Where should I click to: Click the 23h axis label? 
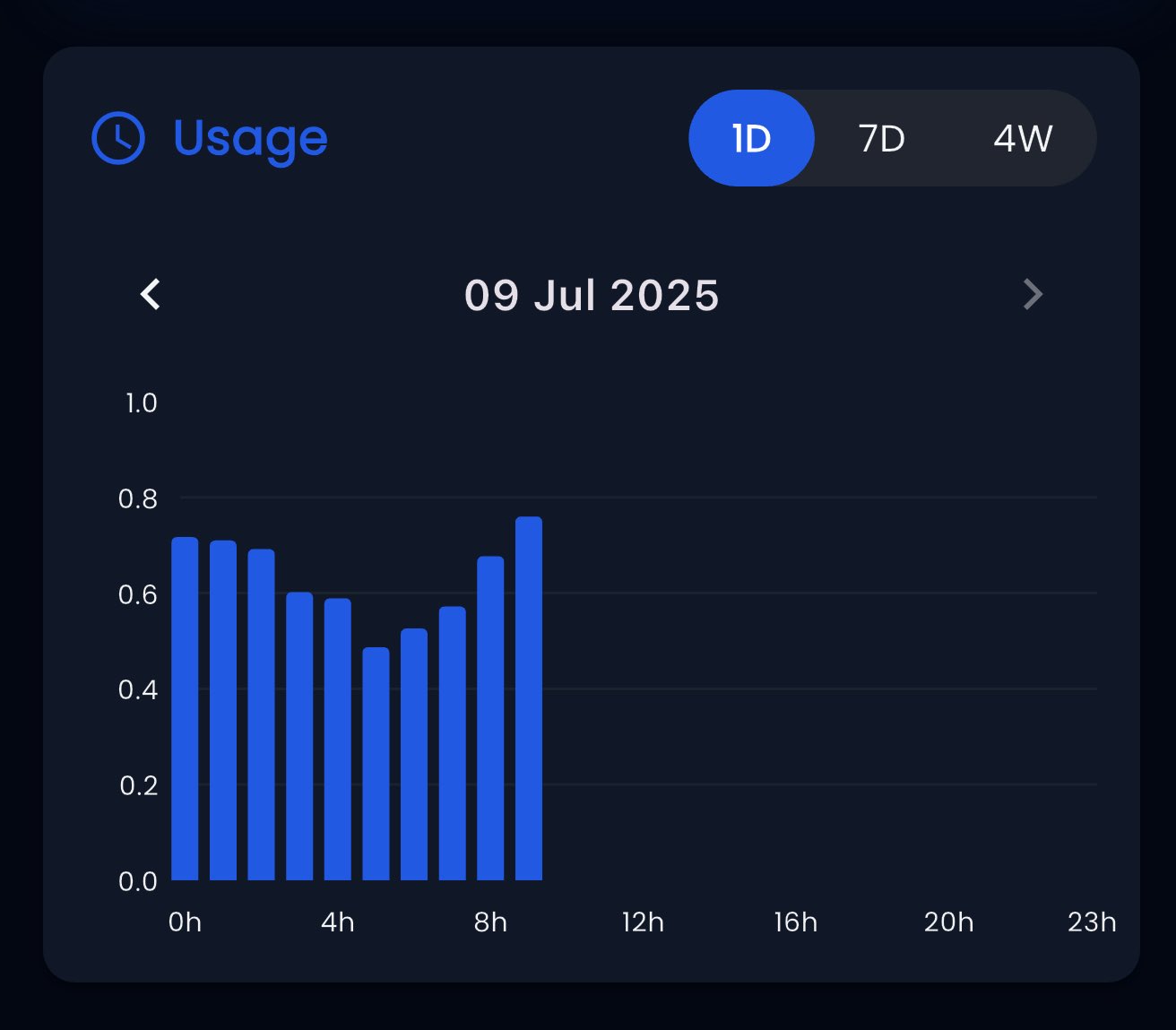1092,922
